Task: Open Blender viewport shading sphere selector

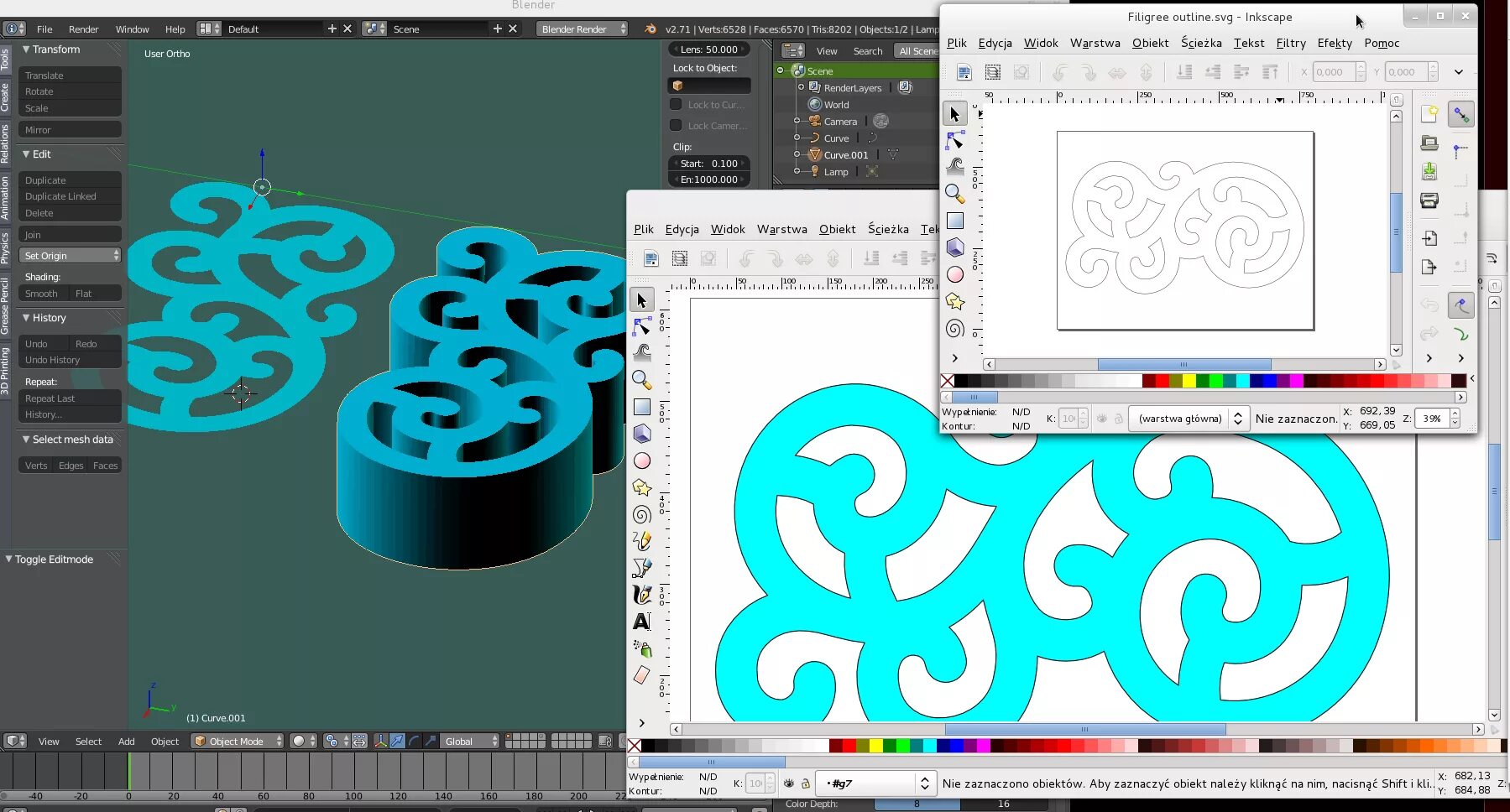Action: [303, 741]
